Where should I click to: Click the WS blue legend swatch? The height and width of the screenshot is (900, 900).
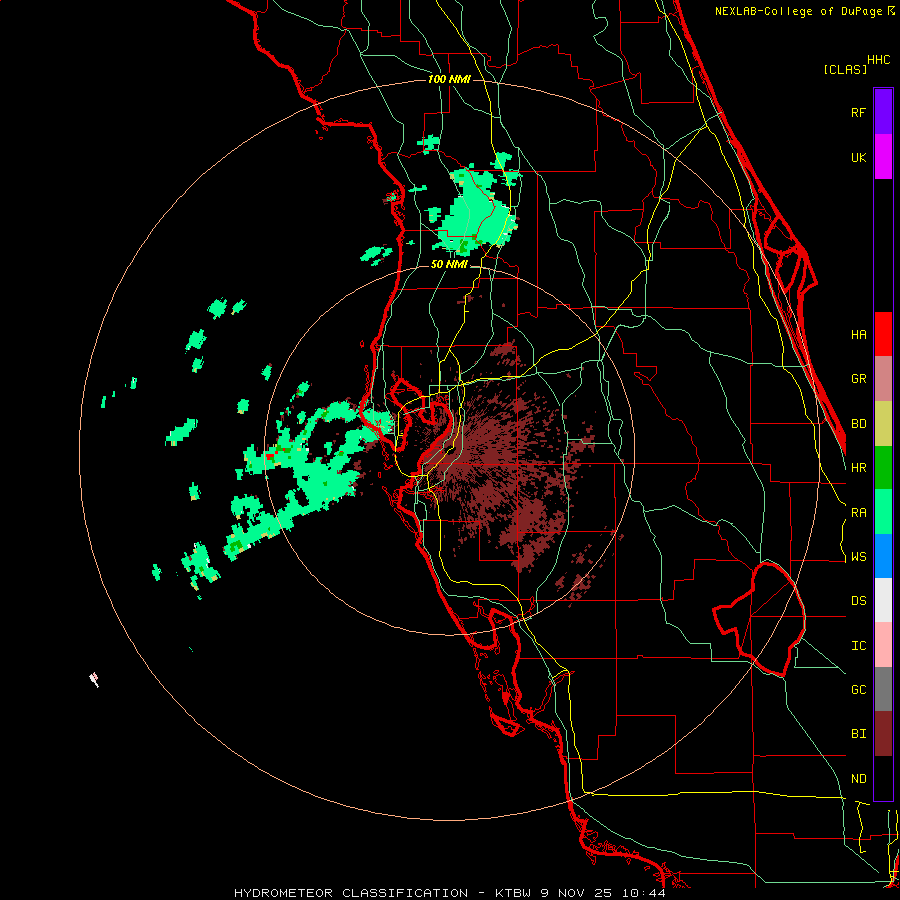883,556
